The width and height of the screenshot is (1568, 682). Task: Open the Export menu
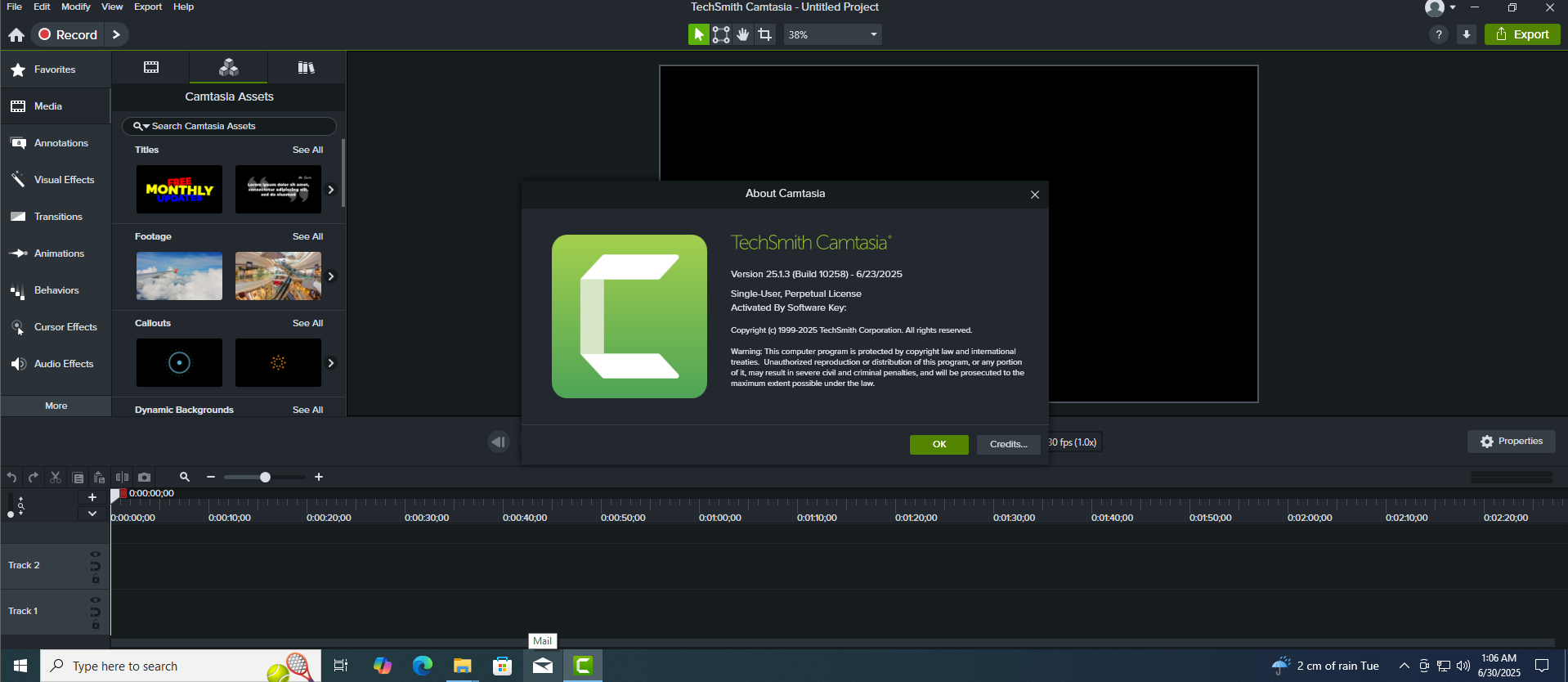[x=148, y=7]
